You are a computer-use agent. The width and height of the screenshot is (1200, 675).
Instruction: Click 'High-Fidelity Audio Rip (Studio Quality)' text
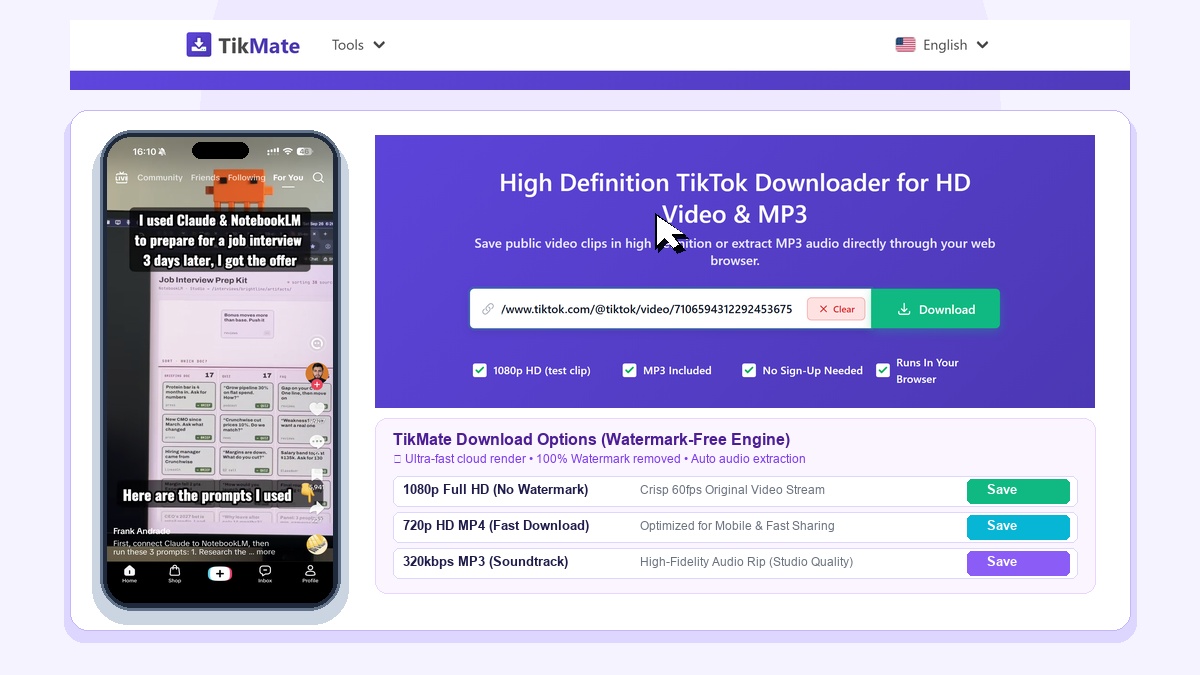[x=746, y=562]
